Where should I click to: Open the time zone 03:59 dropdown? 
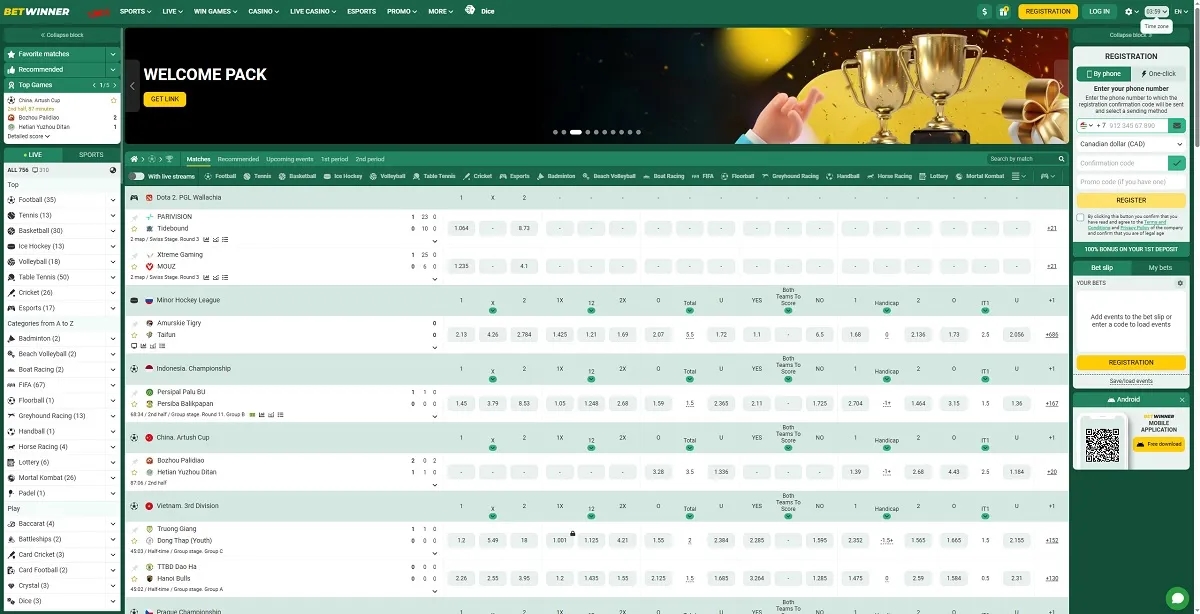click(x=1156, y=11)
